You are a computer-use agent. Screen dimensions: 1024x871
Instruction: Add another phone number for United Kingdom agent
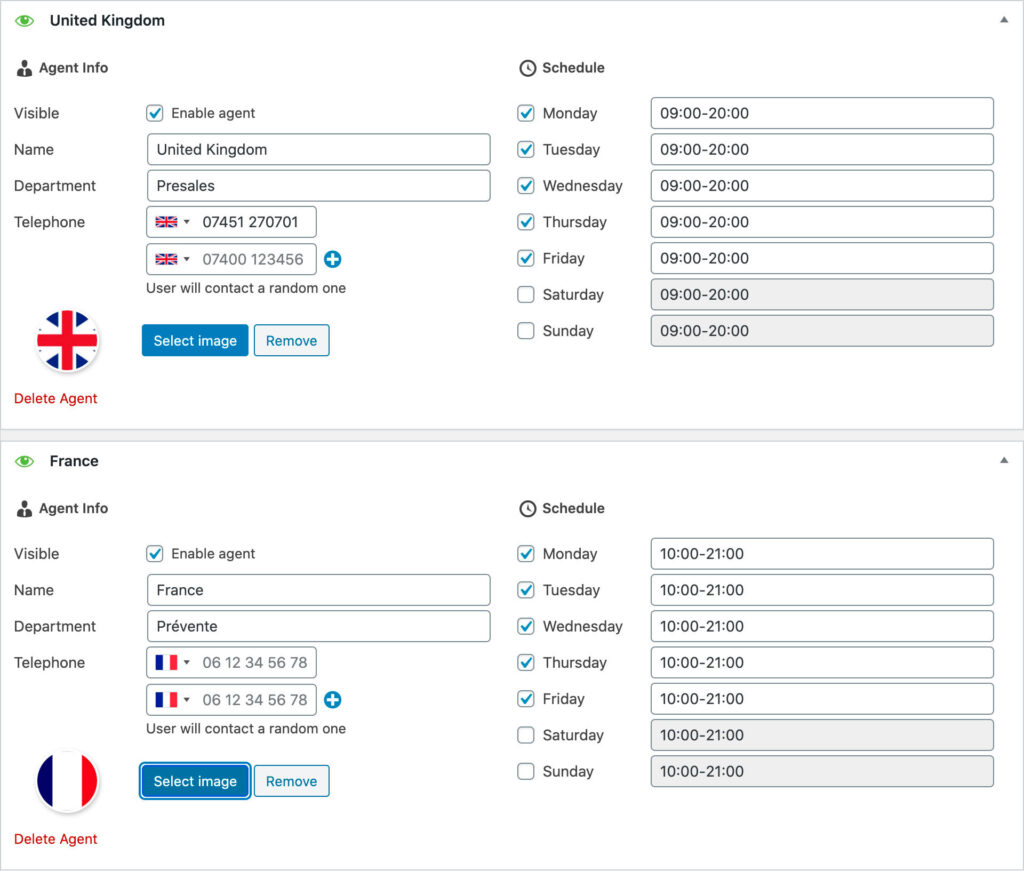click(333, 259)
